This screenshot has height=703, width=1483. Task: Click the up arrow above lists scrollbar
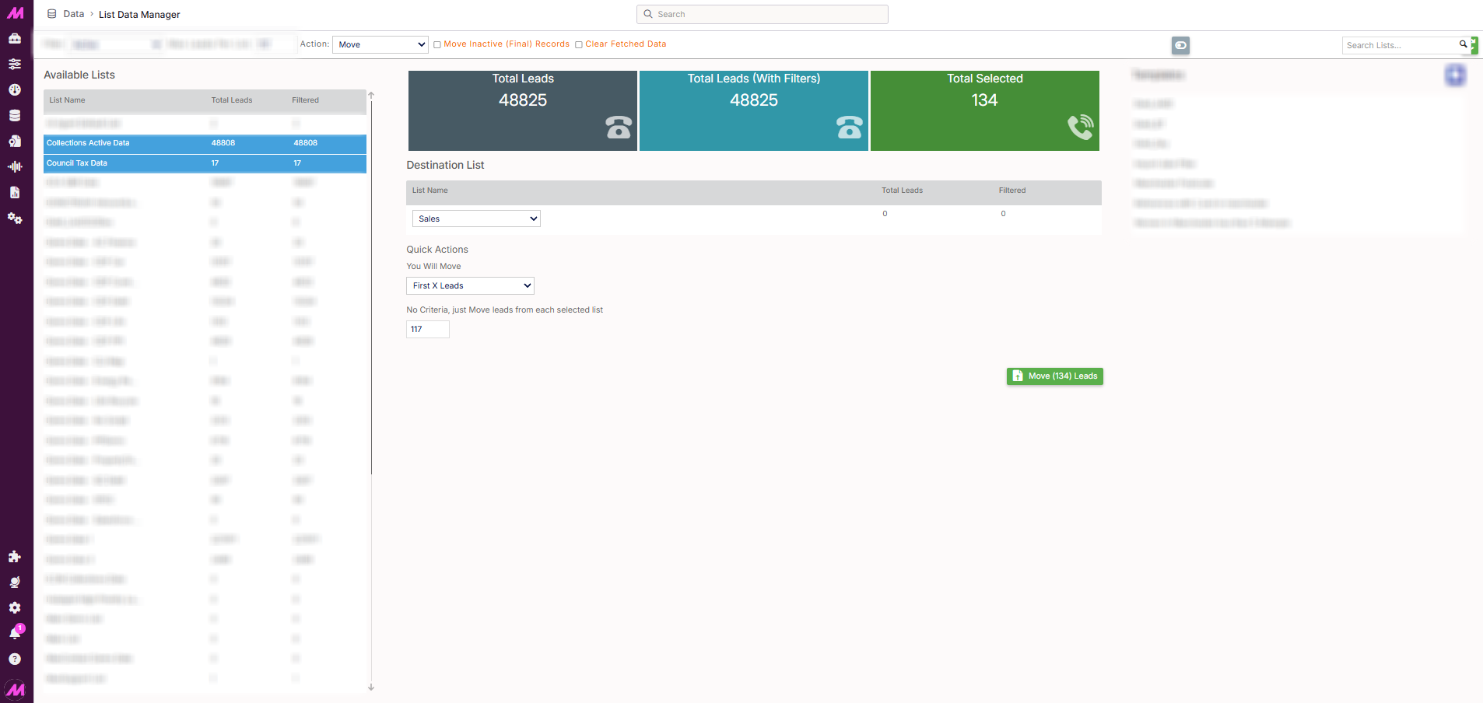pyautogui.click(x=371, y=96)
